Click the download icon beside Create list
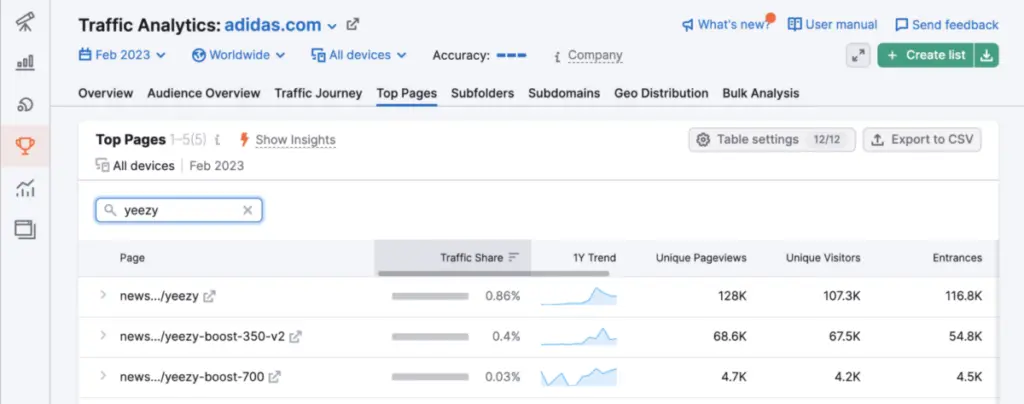 point(986,56)
